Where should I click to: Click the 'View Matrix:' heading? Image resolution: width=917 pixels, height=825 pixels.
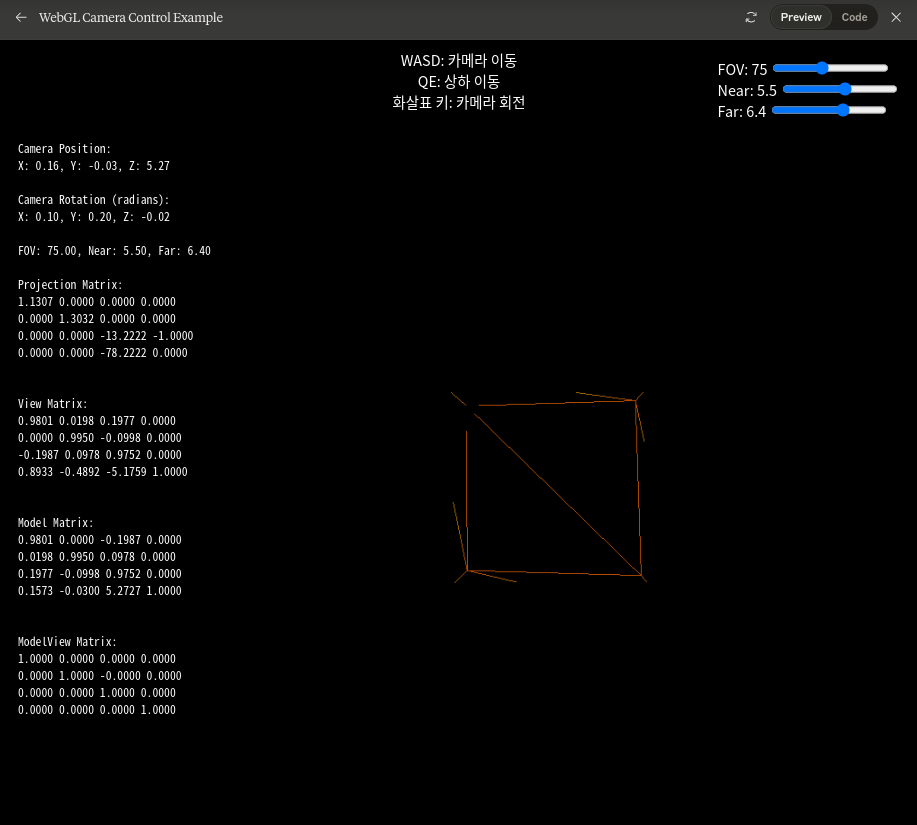pos(53,403)
